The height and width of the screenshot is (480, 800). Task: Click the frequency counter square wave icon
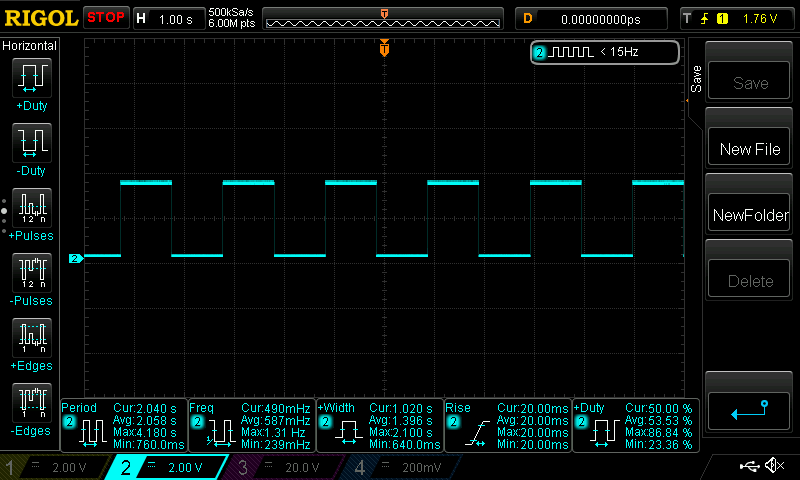pos(571,52)
